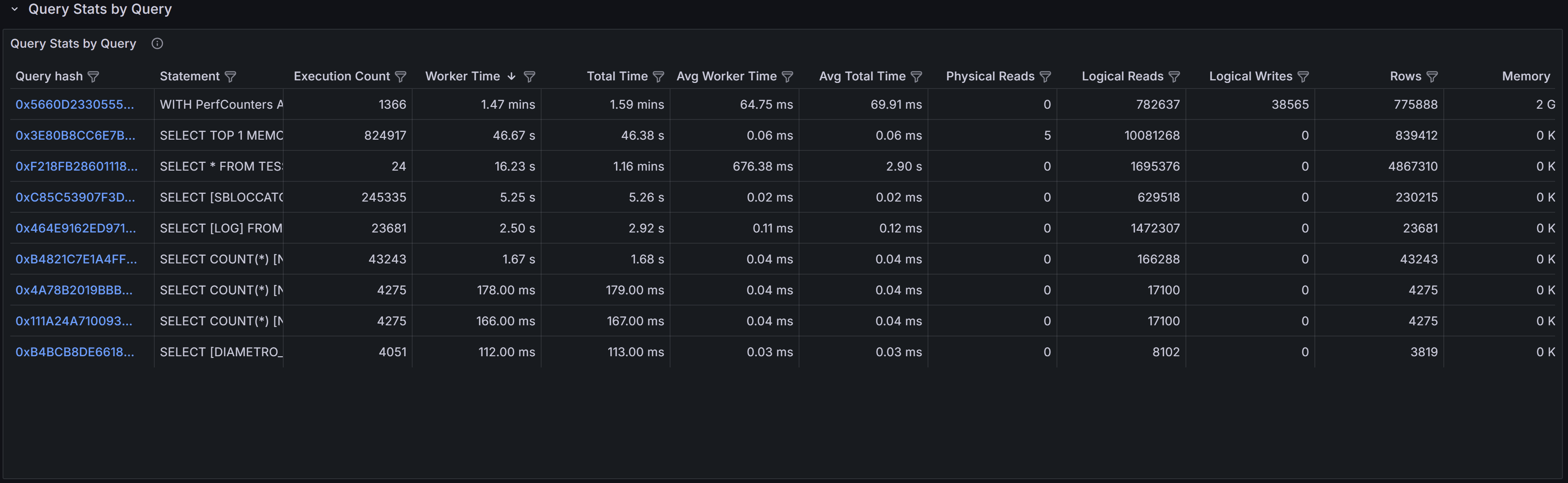The image size is (1568, 483).
Task: Open the Avg Worker Time filter
Action: coord(790,76)
